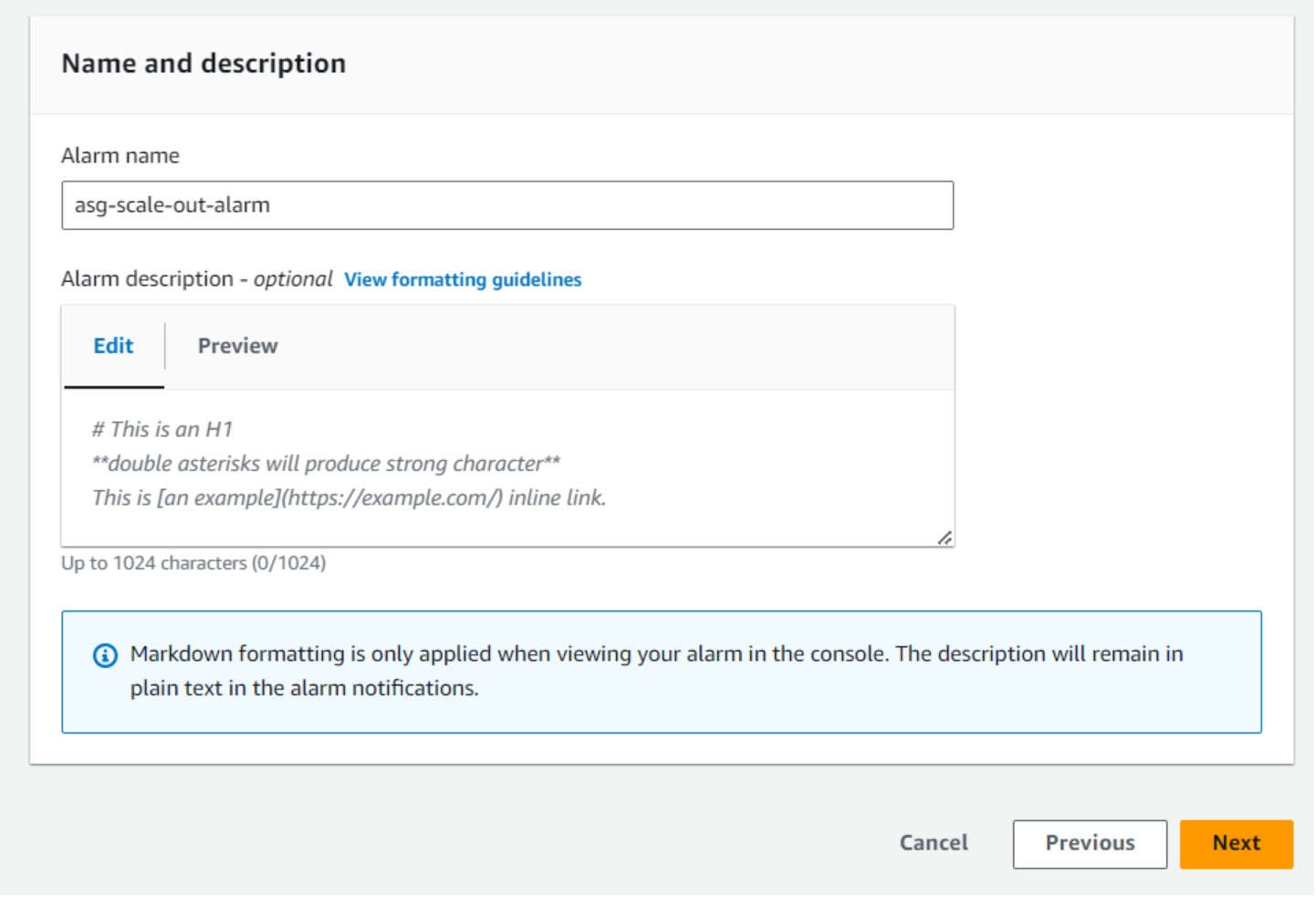Open the Preview tab
The height and width of the screenshot is (897, 1316).
tap(237, 346)
